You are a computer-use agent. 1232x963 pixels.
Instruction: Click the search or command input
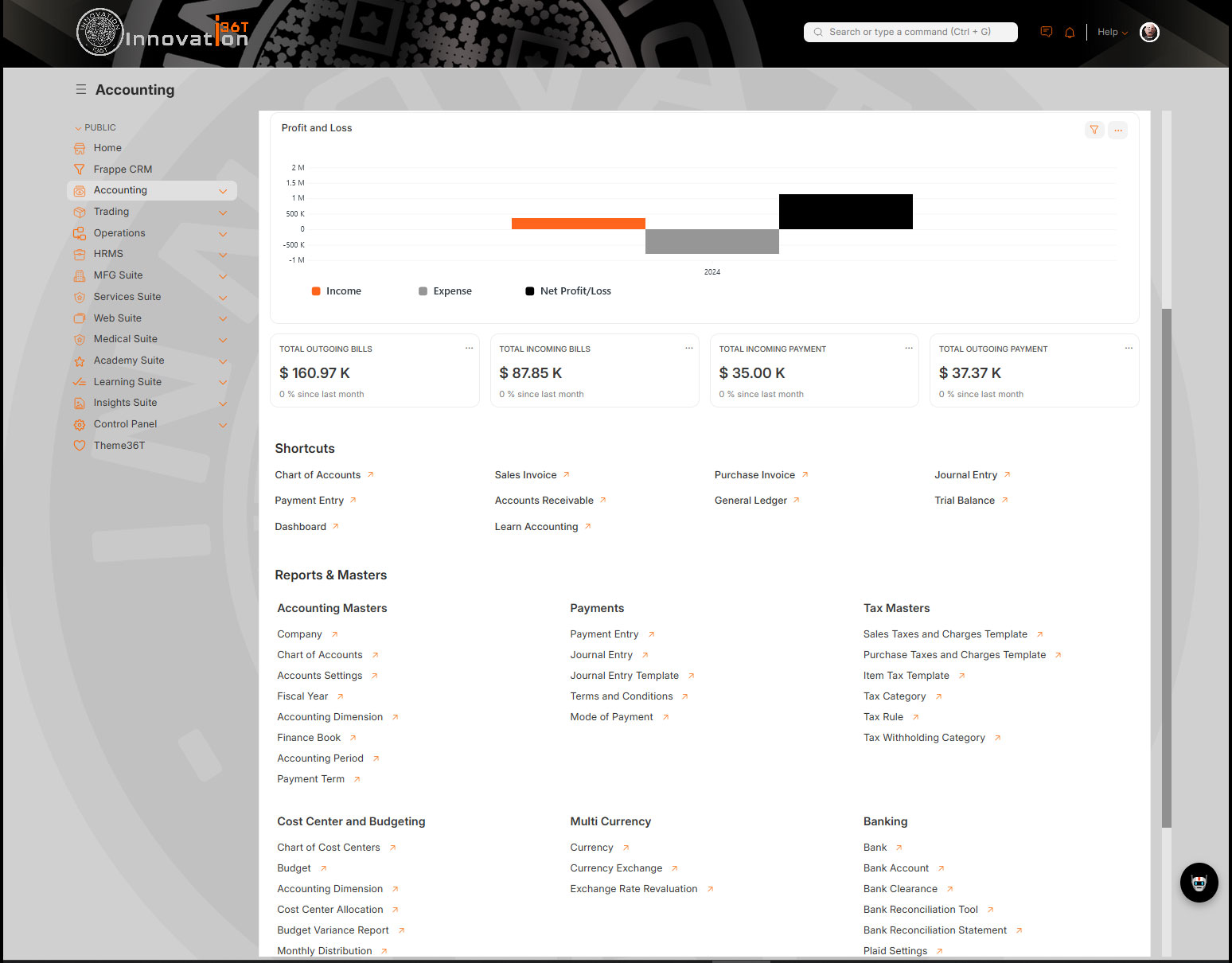pyautogui.click(x=910, y=32)
